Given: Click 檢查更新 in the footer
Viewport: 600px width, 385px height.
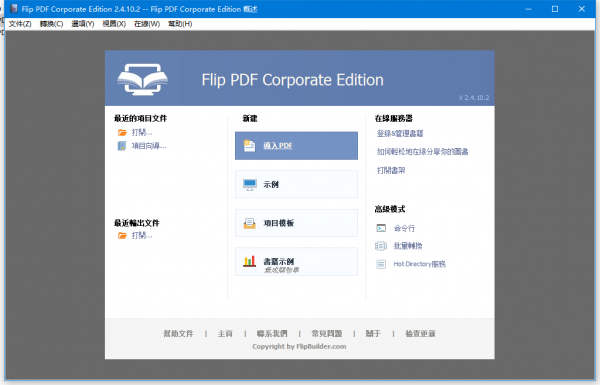Looking at the screenshot, I should 420,334.
